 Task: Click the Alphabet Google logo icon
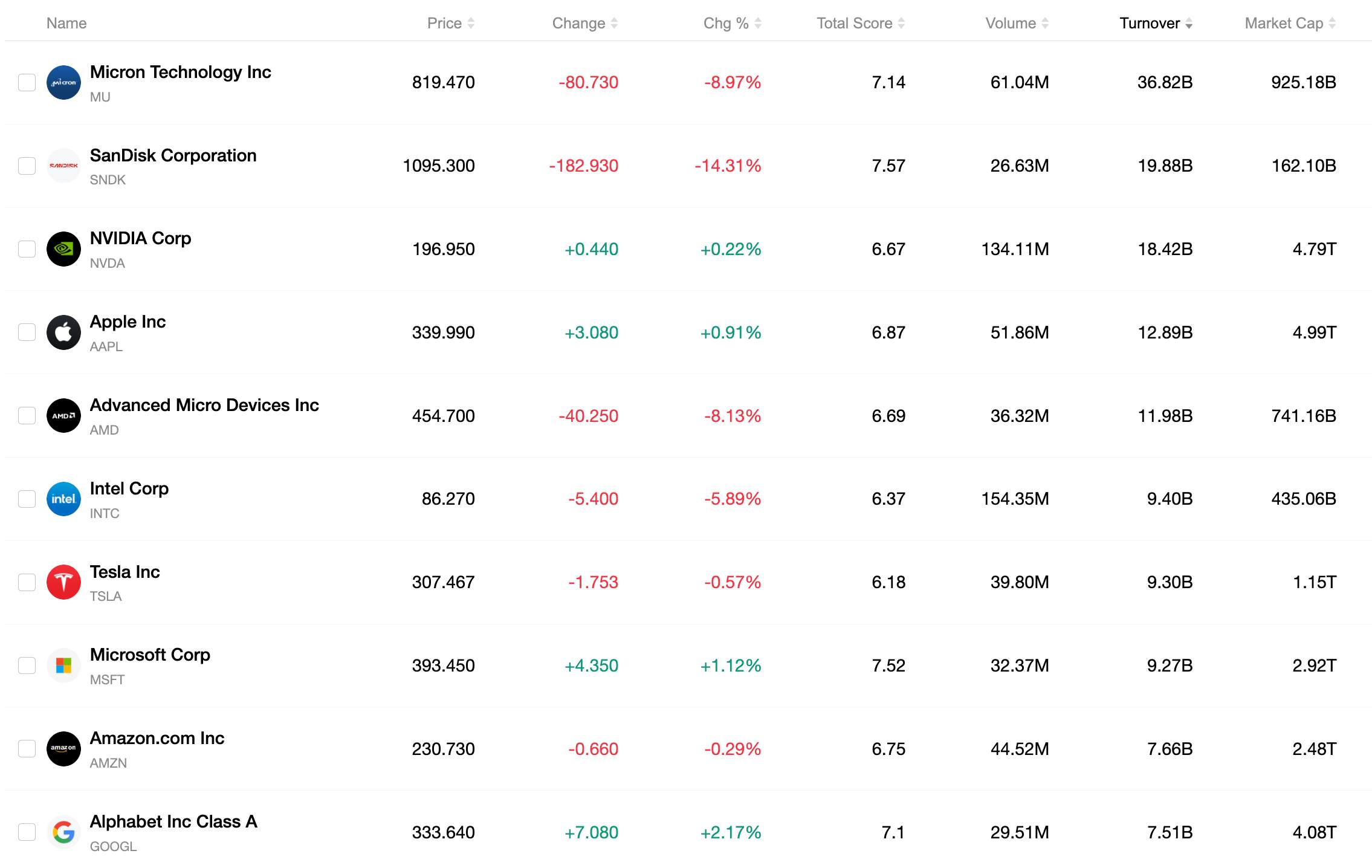[63, 832]
